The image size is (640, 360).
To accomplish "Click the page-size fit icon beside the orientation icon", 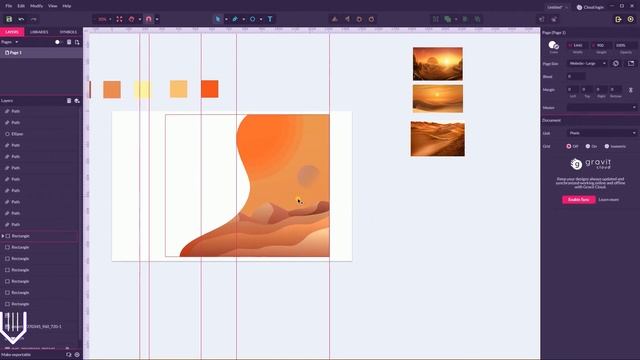I will tap(631, 63).
